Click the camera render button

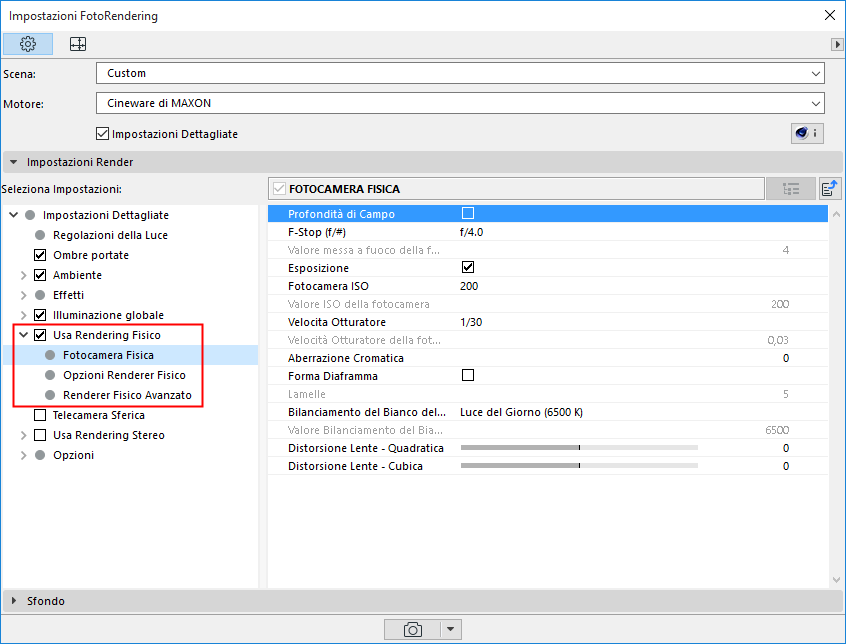(x=413, y=629)
